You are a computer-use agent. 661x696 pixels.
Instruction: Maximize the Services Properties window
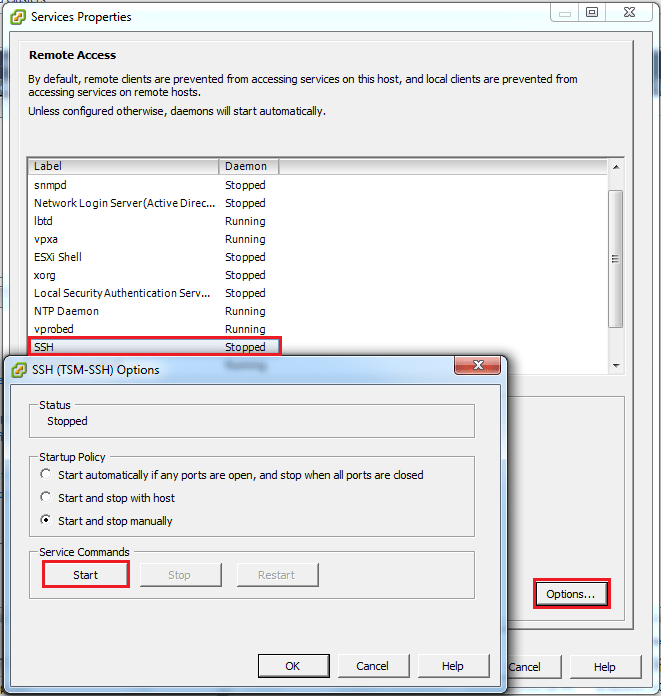point(592,12)
